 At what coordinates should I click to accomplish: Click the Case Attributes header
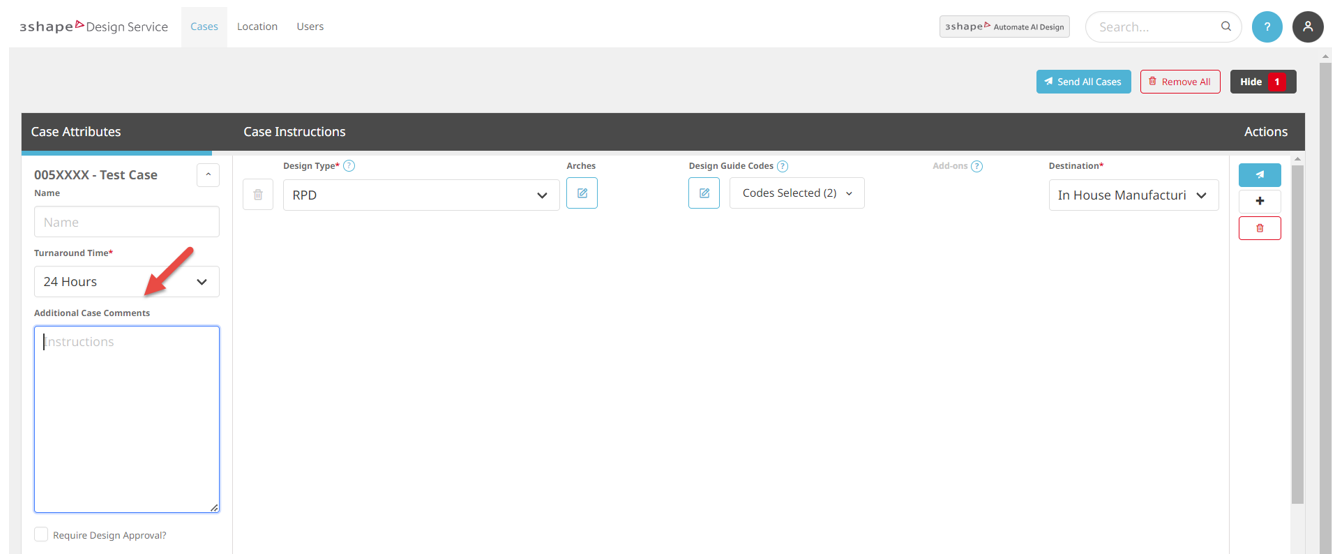pyautogui.click(x=76, y=132)
